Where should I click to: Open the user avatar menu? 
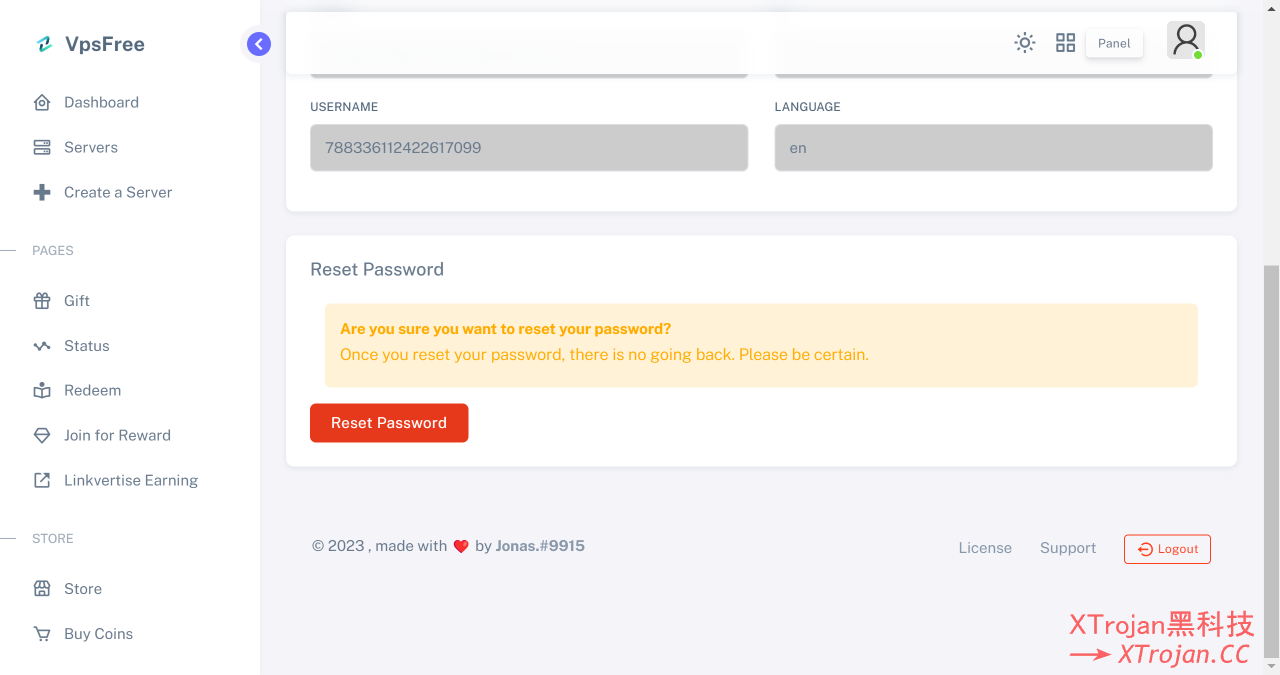click(x=1186, y=40)
